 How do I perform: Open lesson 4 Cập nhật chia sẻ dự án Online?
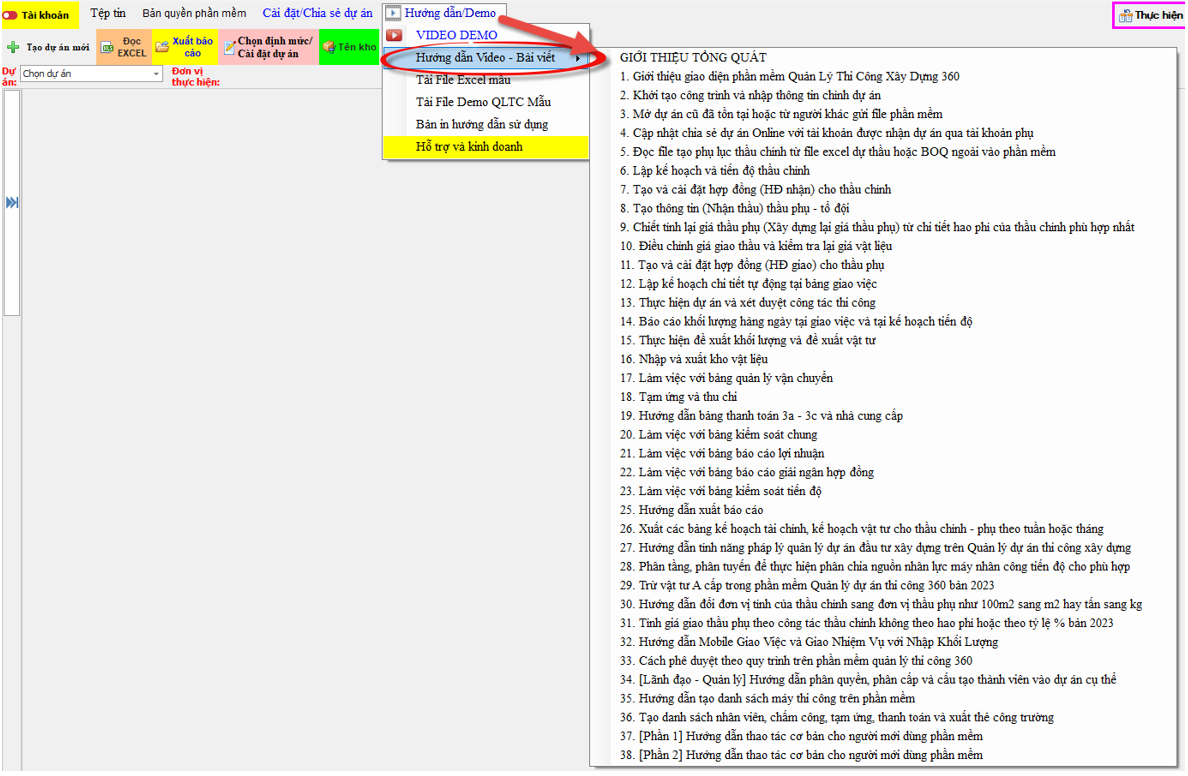tap(827, 133)
